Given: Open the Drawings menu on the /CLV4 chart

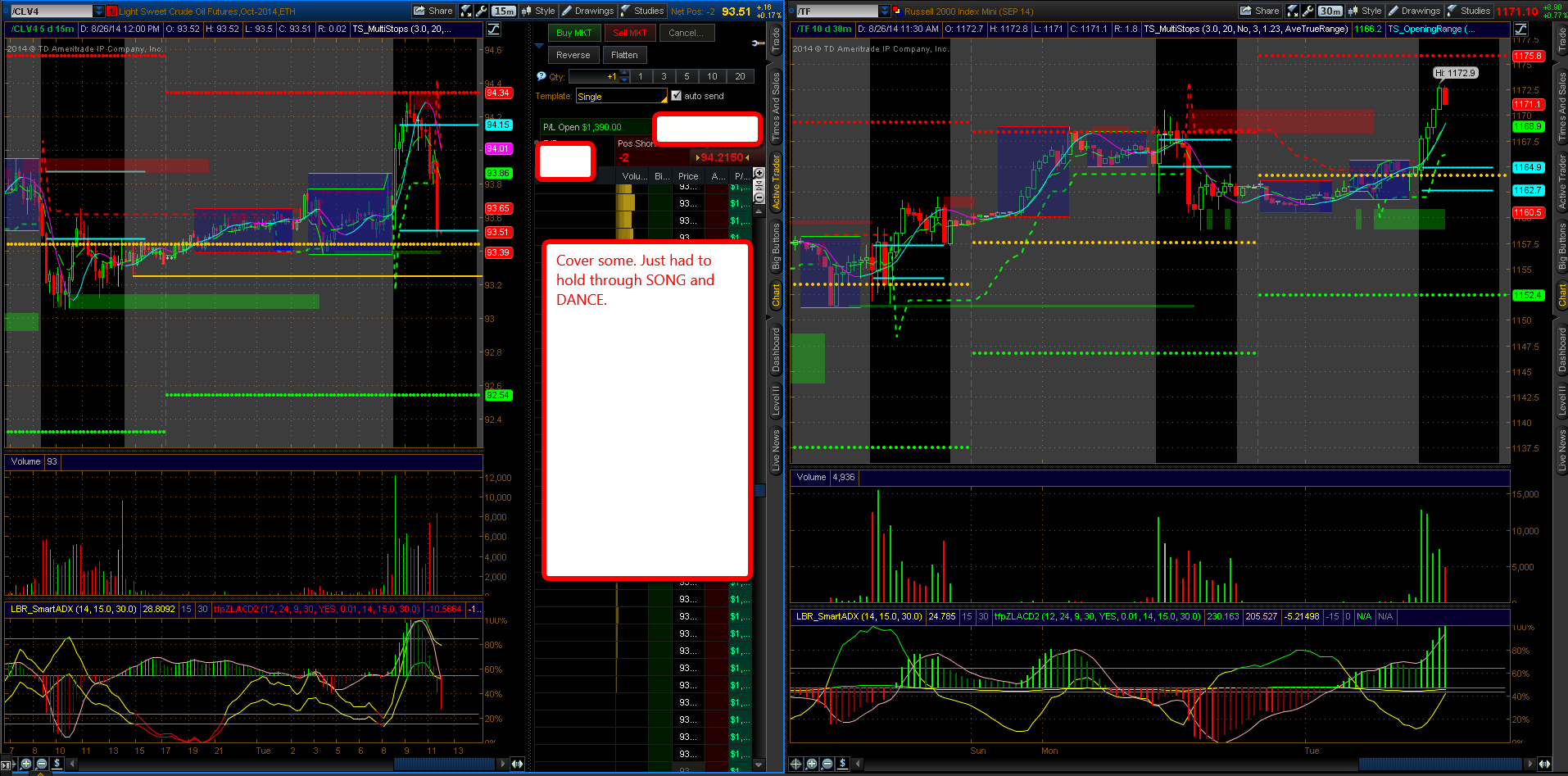Looking at the screenshot, I should (x=587, y=11).
